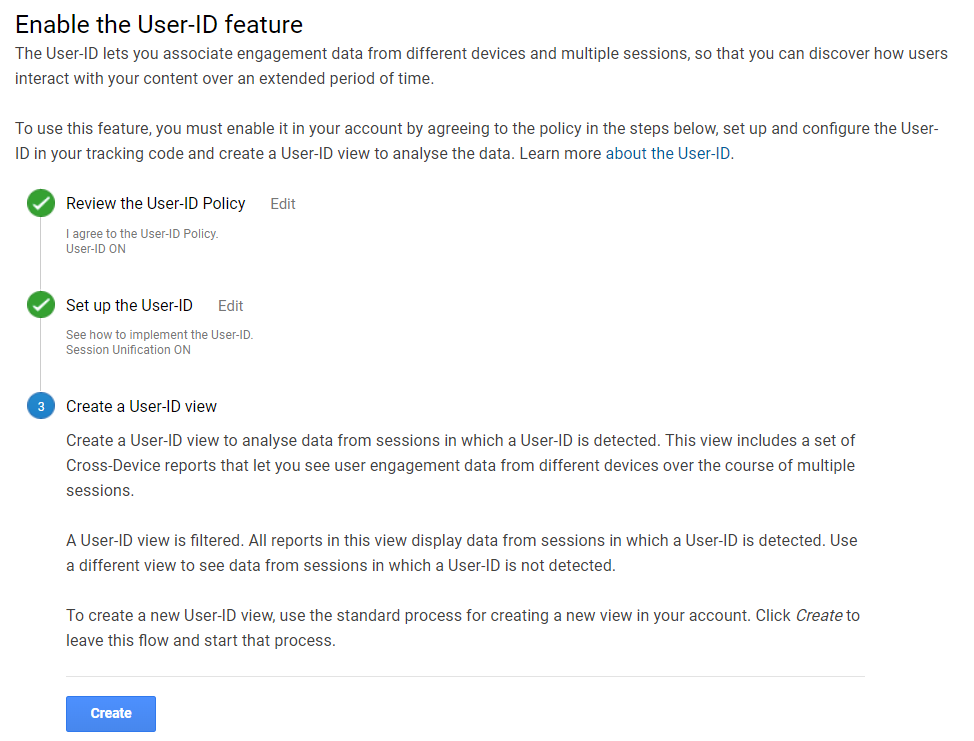Image resolution: width=974 pixels, height=741 pixels.
Task: Edit the Set up the User-ID step
Action: click(230, 306)
